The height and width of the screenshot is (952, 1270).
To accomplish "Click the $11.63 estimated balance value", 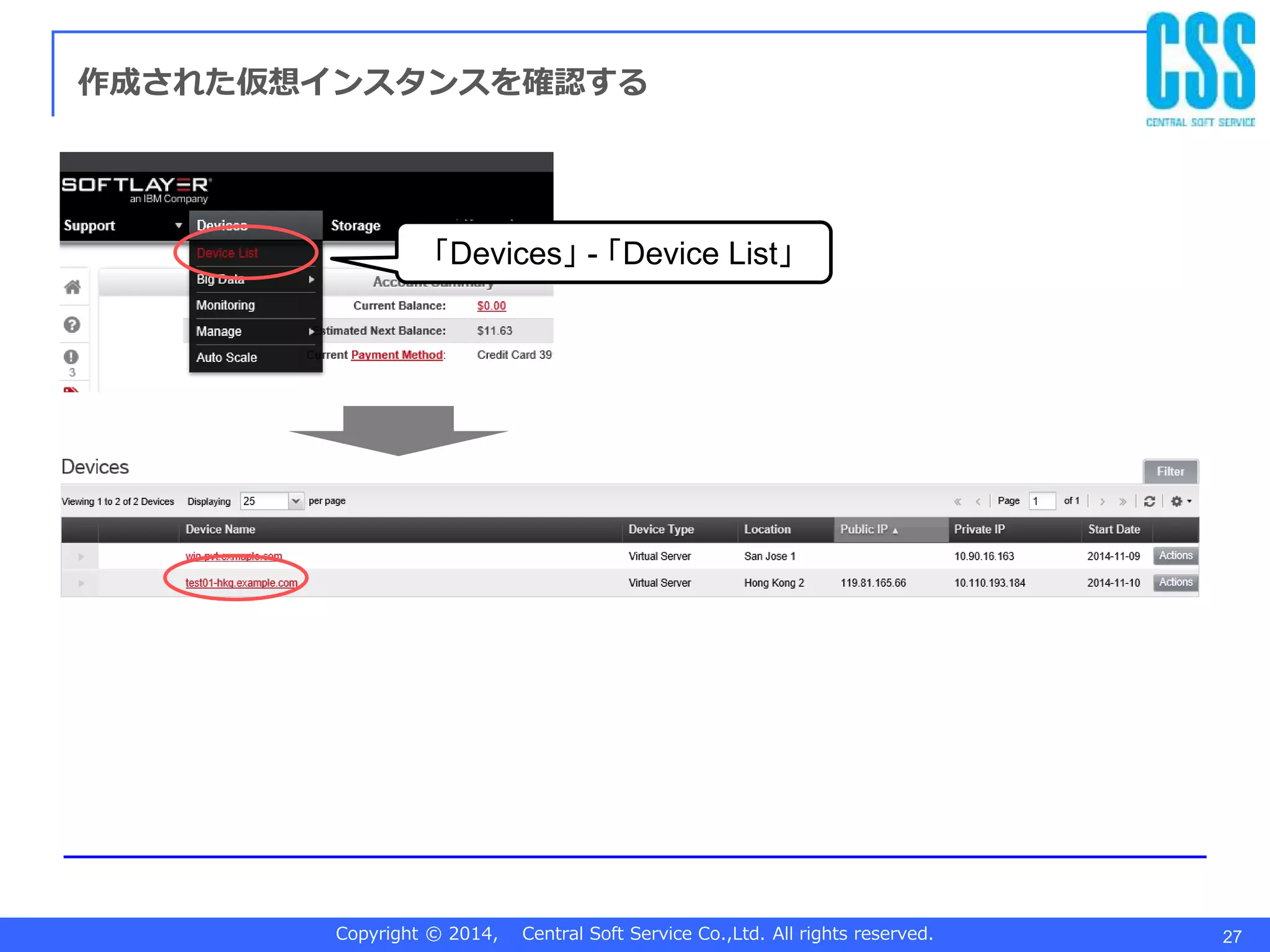I will coord(495,331).
